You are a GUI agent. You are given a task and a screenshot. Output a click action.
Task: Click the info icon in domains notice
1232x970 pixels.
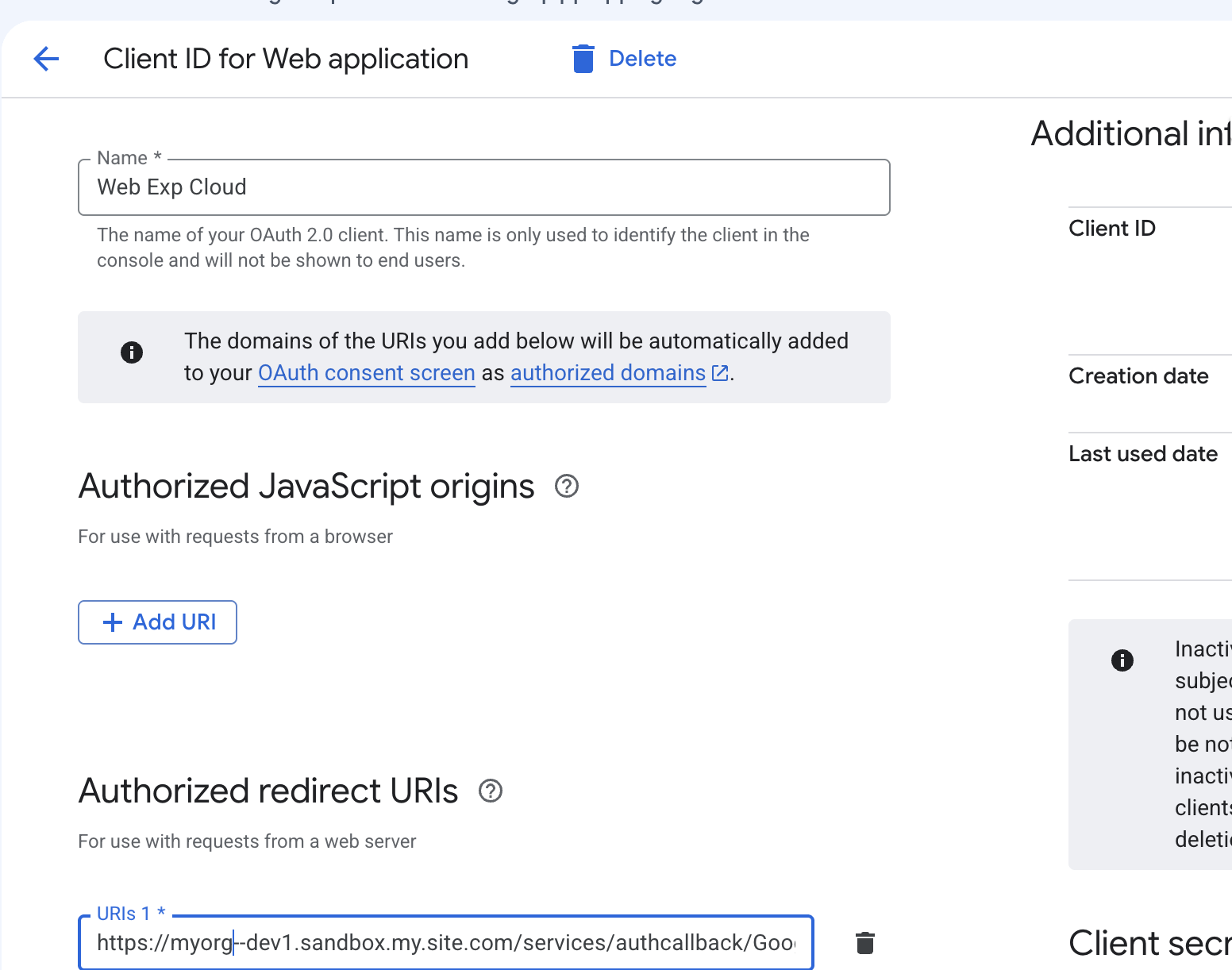(x=132, y=352)
